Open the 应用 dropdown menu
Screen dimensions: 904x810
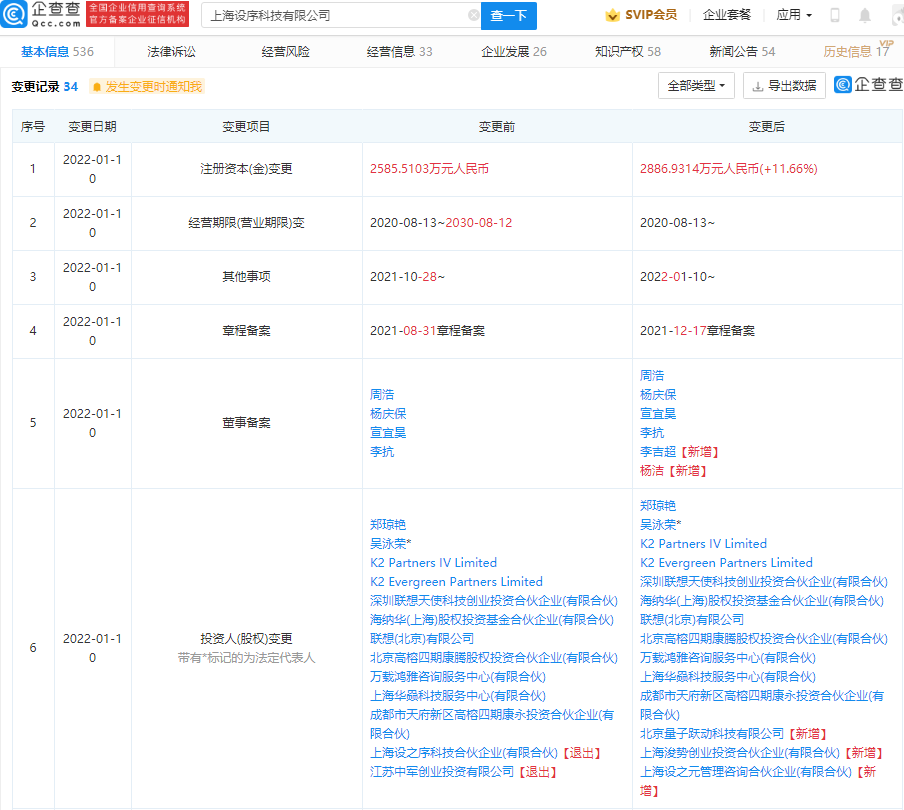coord(794,15)
